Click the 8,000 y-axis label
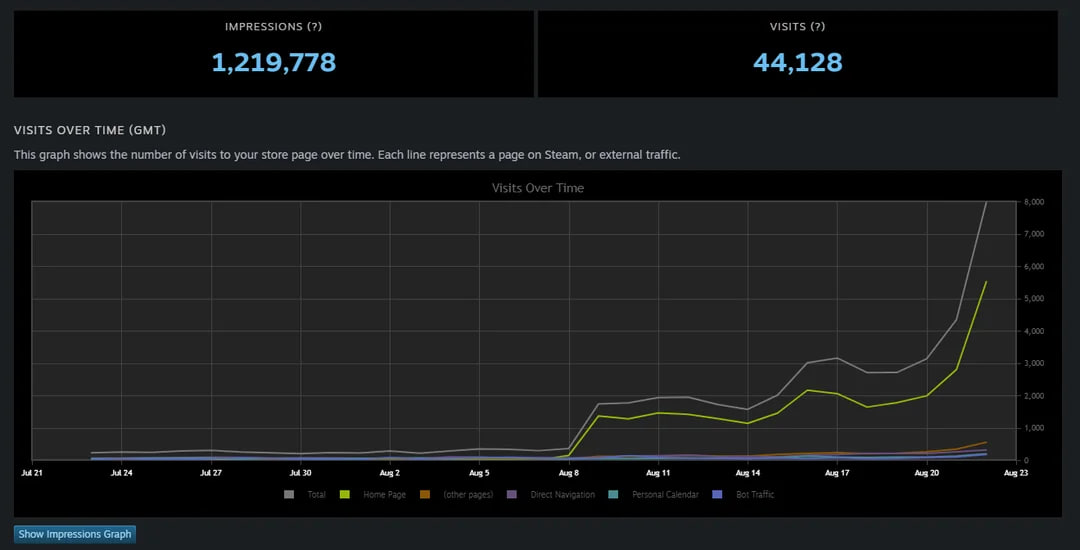This screenshot has height=550, width=1080. click(1035, 202)
